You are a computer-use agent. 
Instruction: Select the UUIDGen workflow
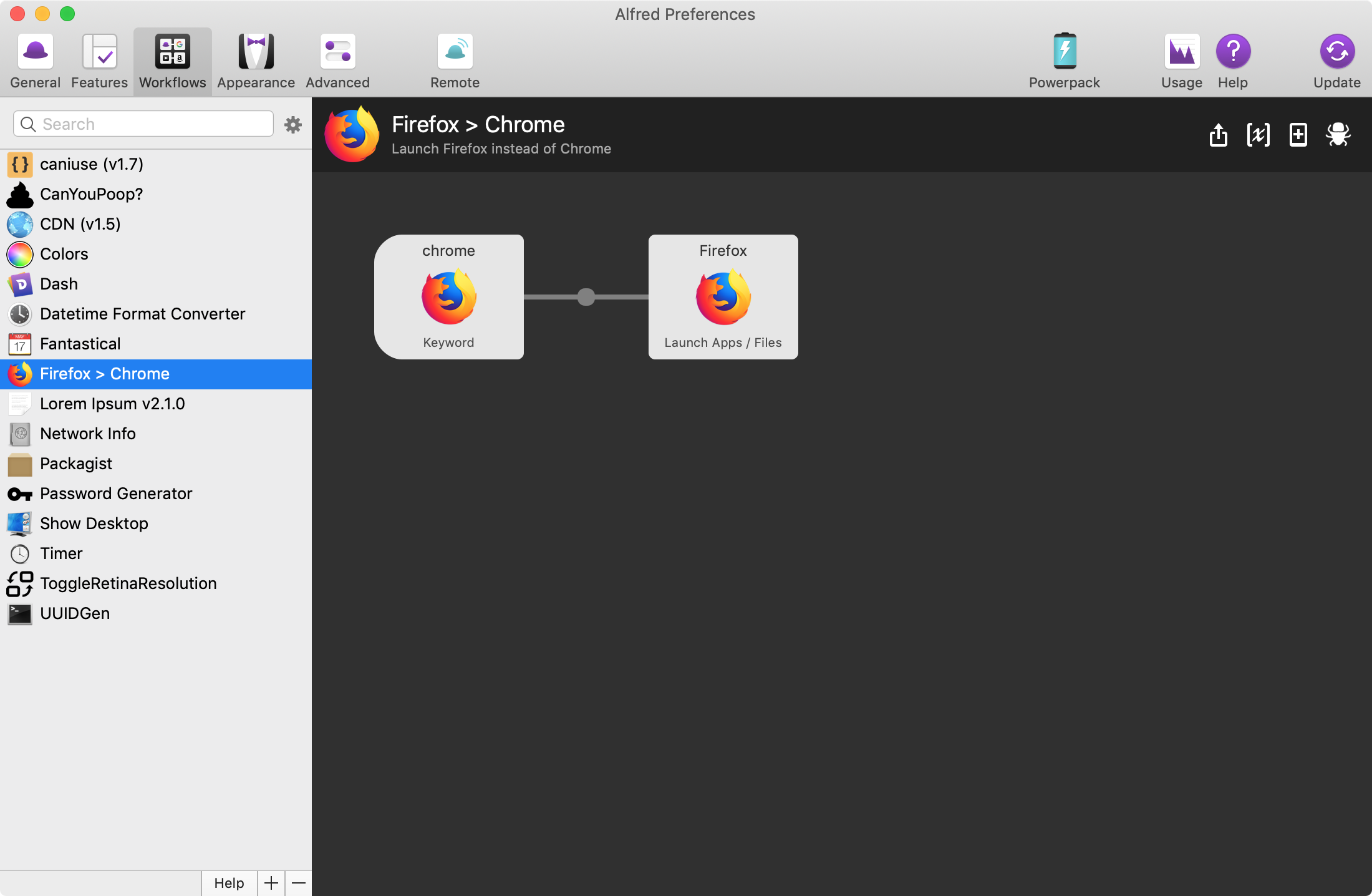tap(75, 613)
